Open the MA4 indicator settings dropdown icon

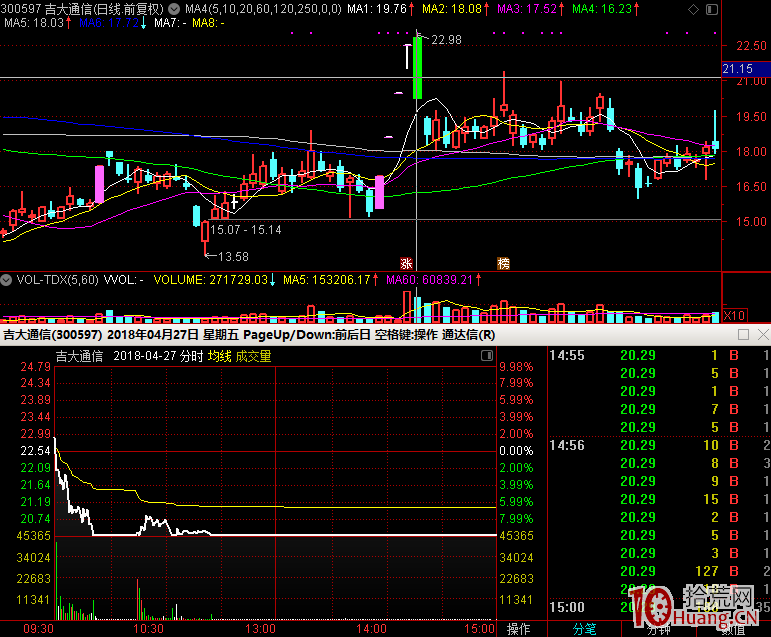[x=174, y=9]
